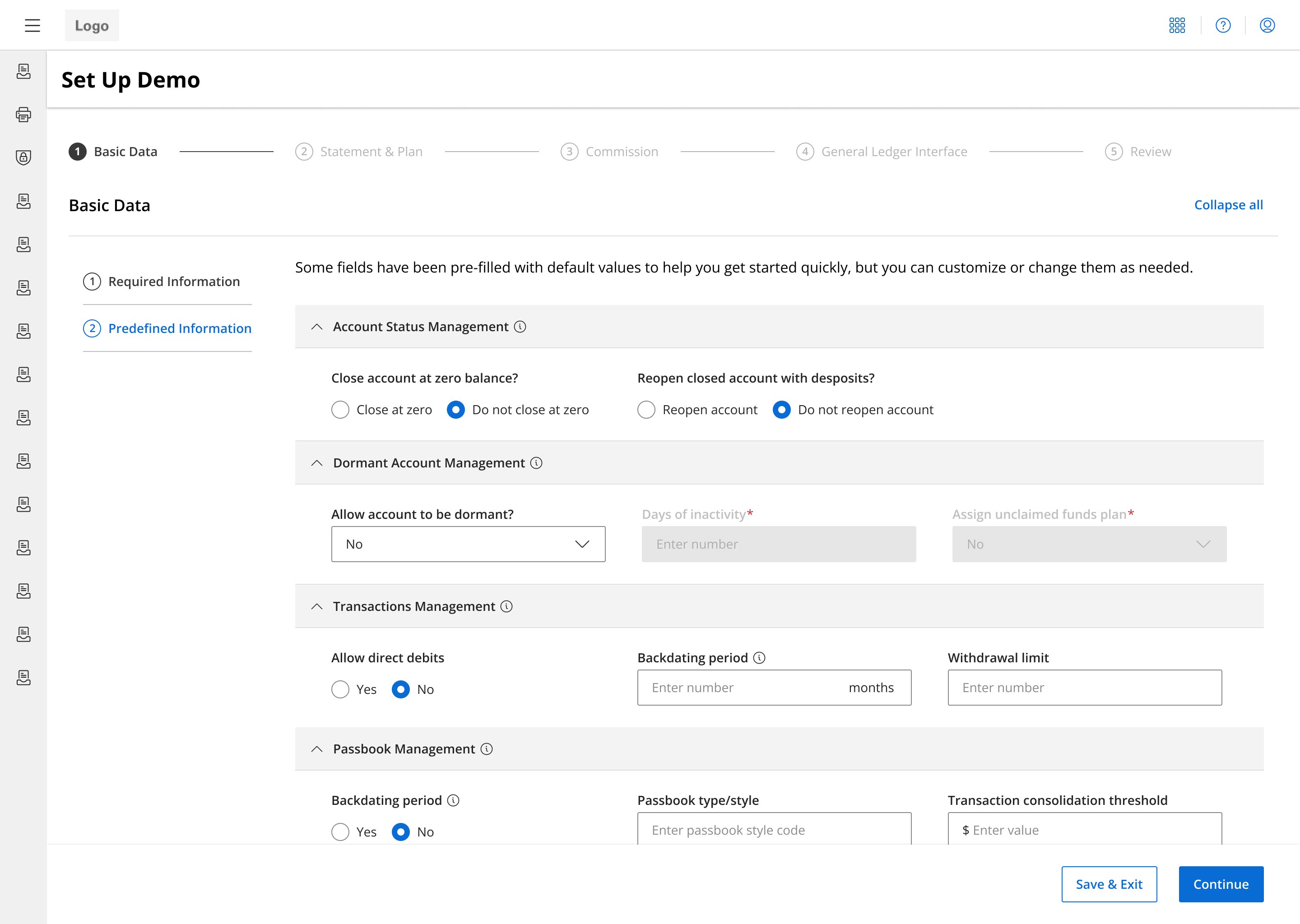Collapse the Passbook Management section
The height and width of the screenshot is (924, 1300).
point(317,749)
